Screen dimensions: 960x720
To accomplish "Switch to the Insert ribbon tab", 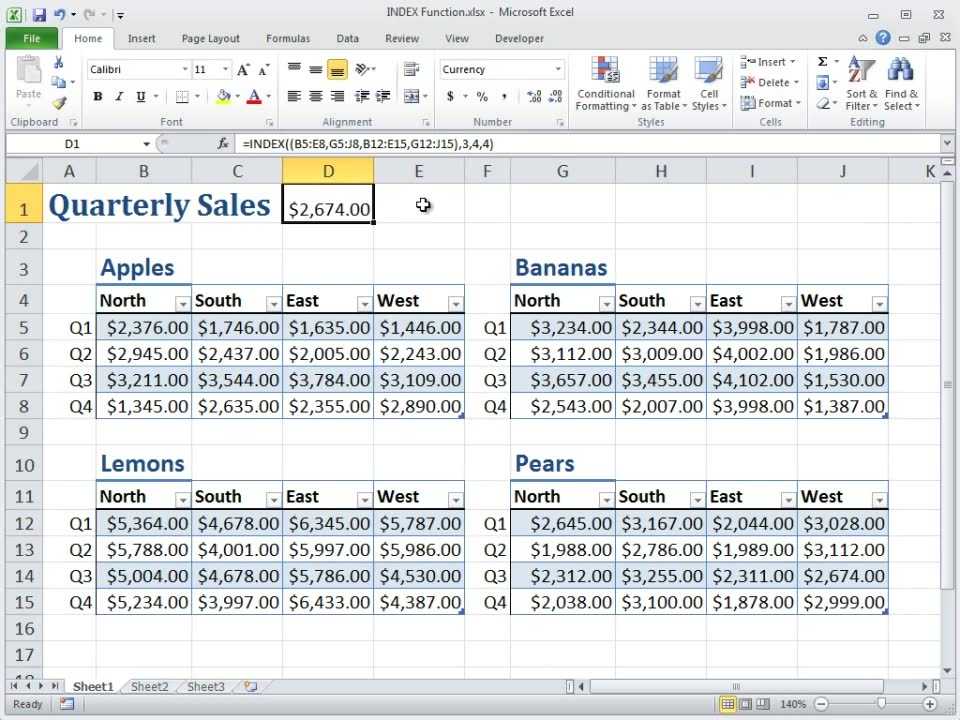I will [x=141, y=39].
